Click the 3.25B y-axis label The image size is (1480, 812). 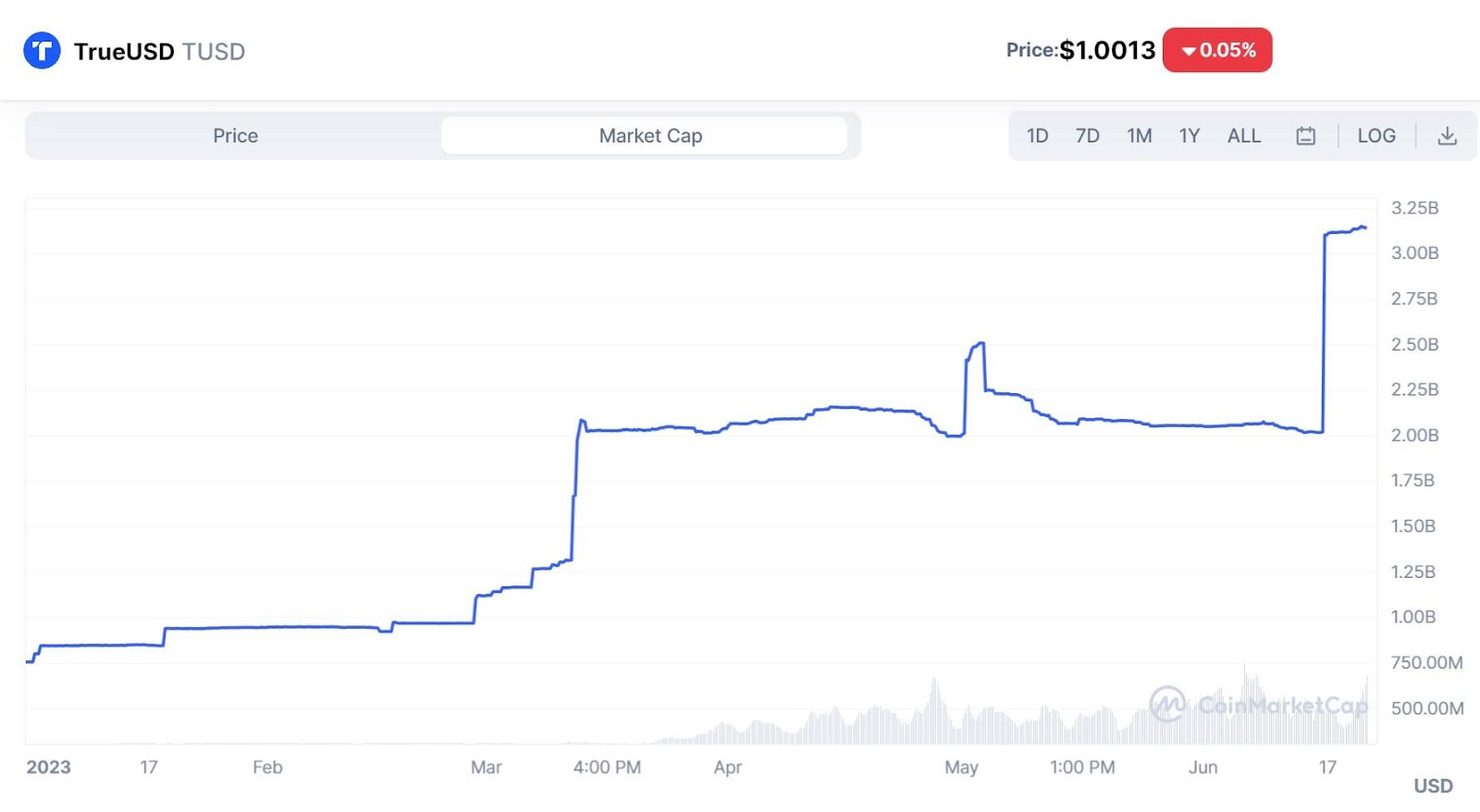tap(1414, 208)
